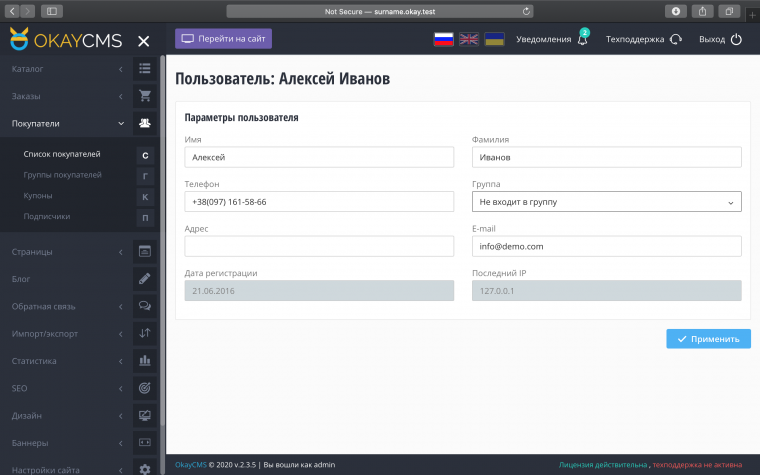Click the Применить button
The image size is (760, 475).
[708, 339]
